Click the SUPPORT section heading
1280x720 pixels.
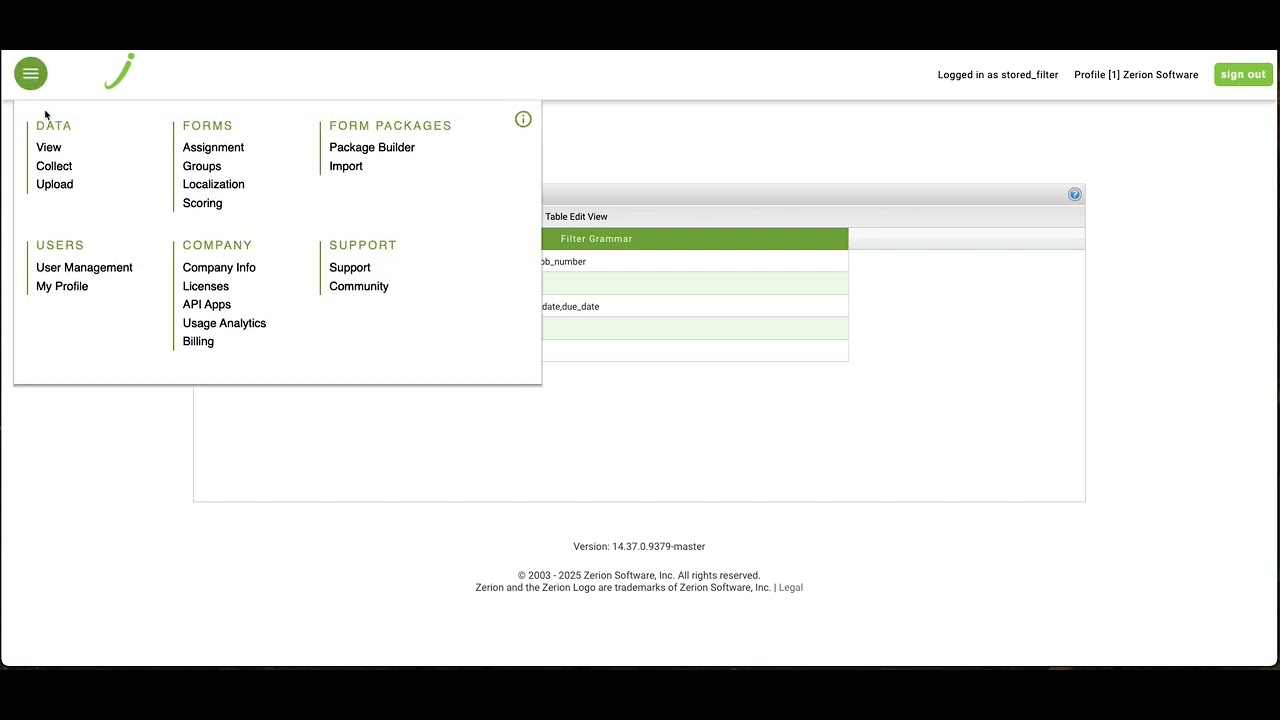[363, 245]
